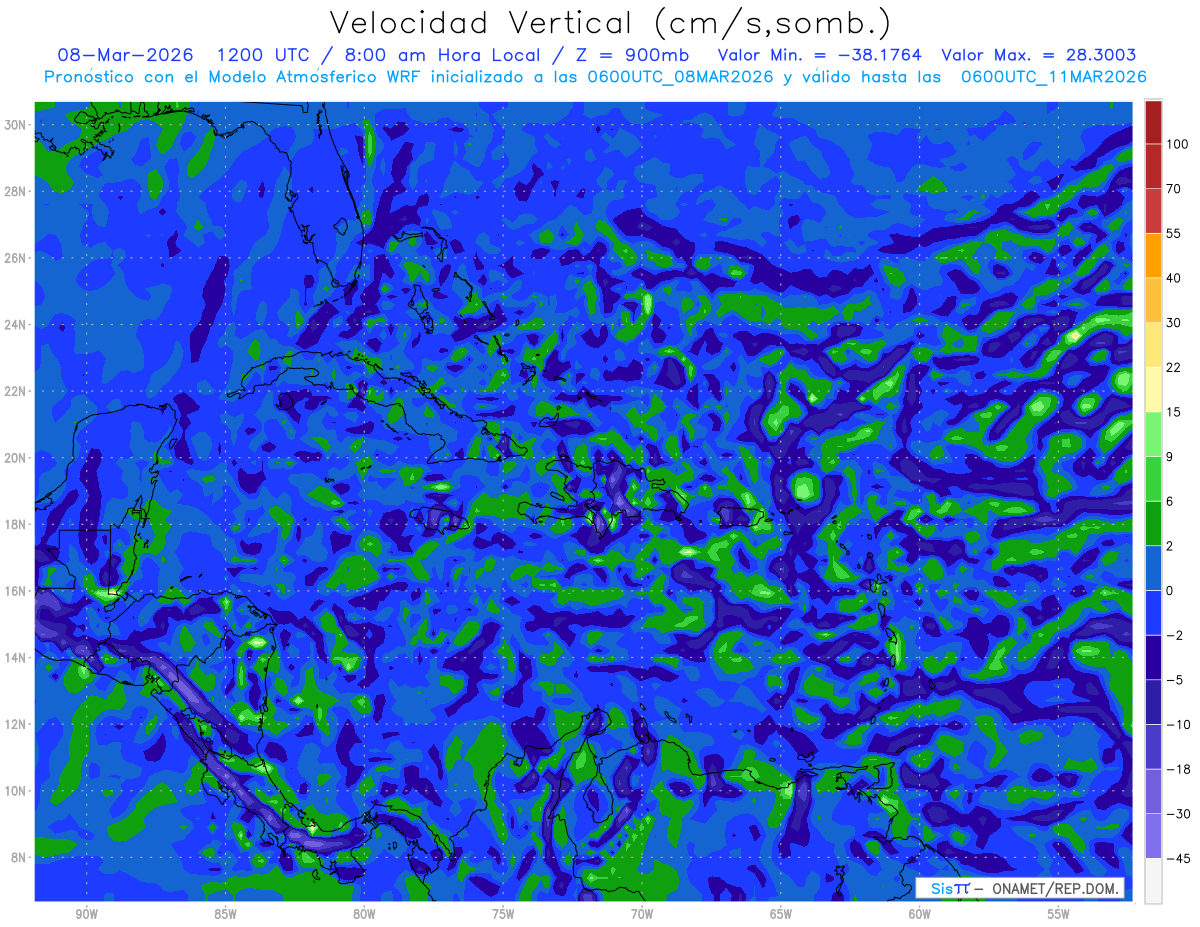This screenshot has width=1200, height=927.
Task: Click the 'SisTT - ONAMET/REP.DOM.' credit box
Action: click(1020, 888)
